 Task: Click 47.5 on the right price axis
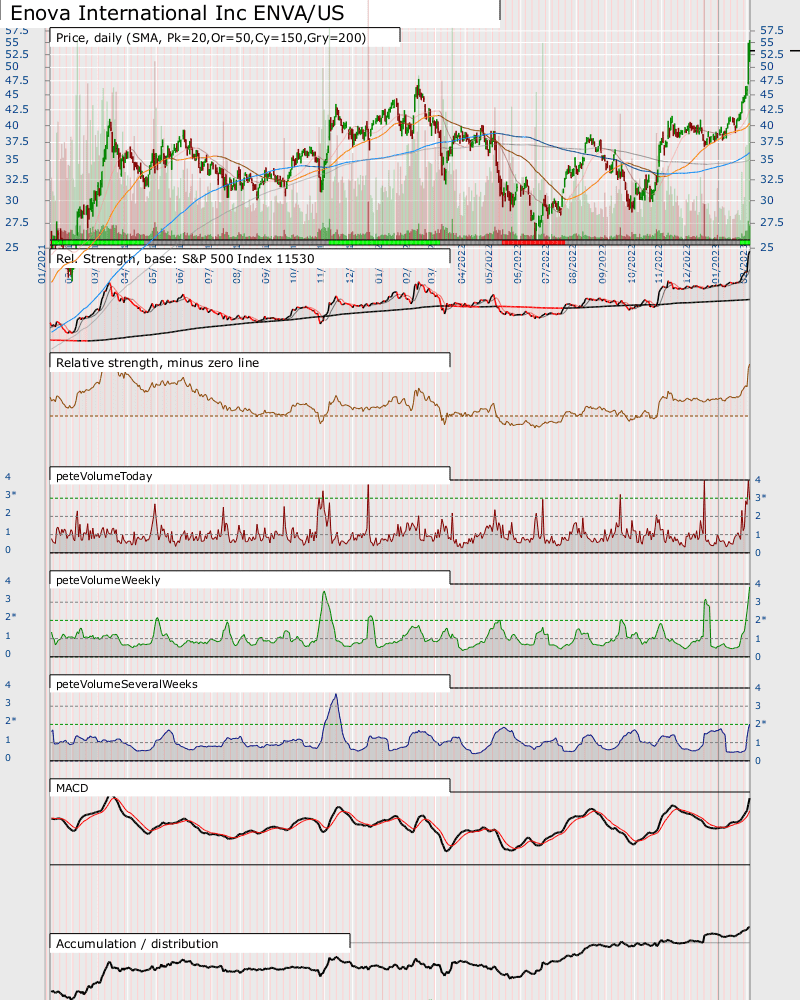click(771, 80)
